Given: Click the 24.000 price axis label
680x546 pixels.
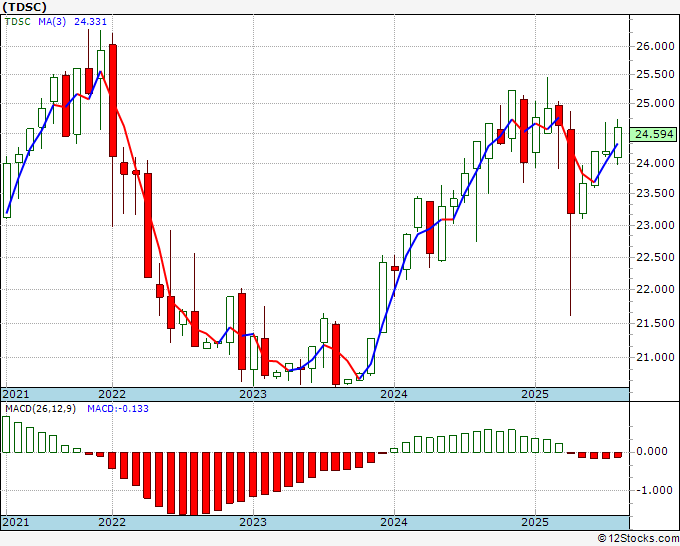Looking at the screenshot, I should coord(655,163).
